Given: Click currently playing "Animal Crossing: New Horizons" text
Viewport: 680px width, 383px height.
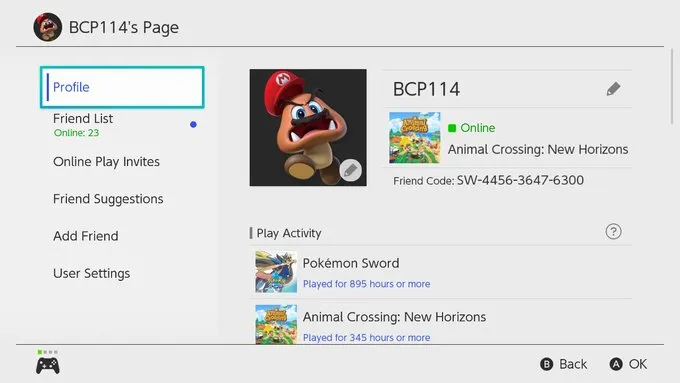Looking at the screenshot, I should 538,149.
